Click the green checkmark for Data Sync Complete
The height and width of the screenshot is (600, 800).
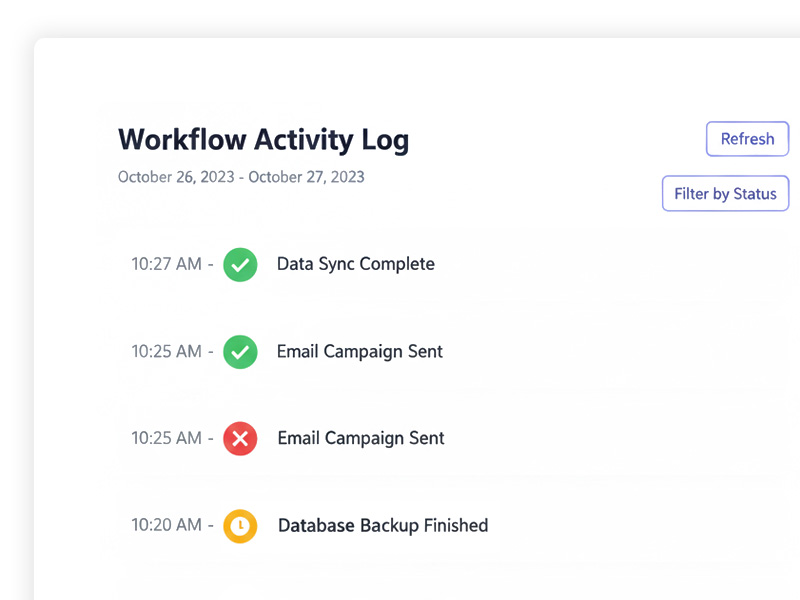[x=240, y=265]
